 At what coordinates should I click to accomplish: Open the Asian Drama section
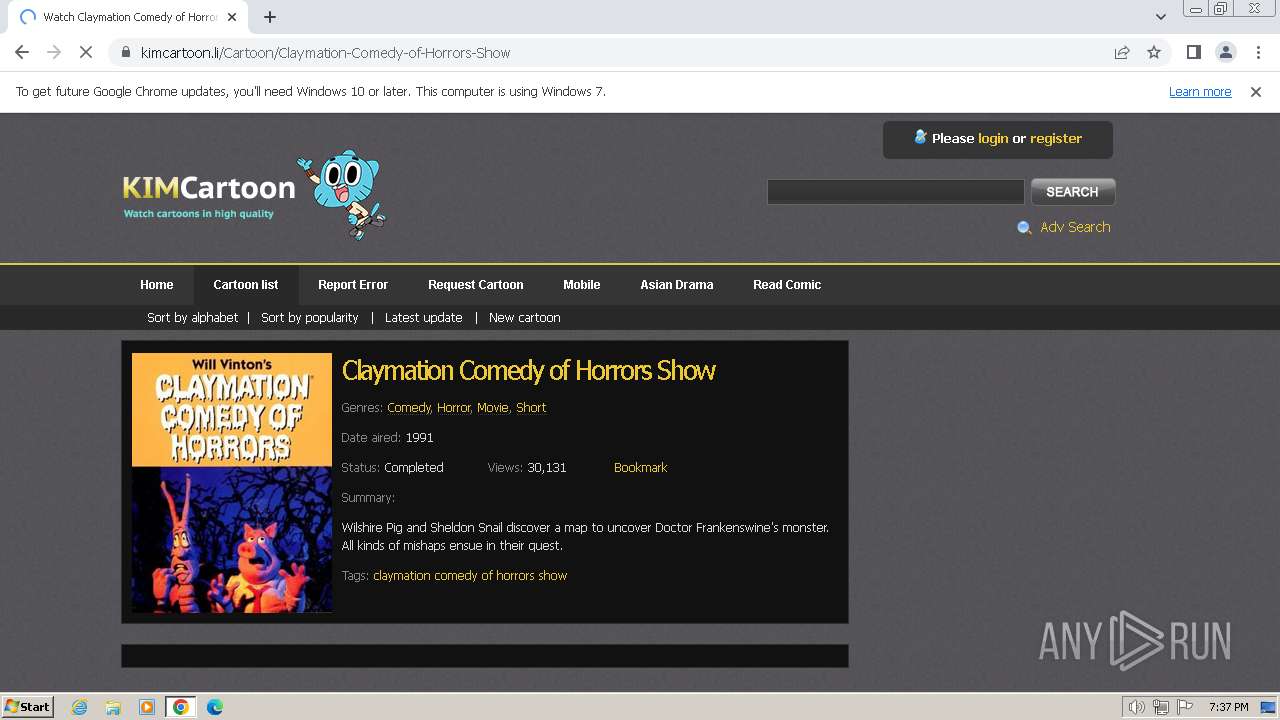[x=677, y=285]
